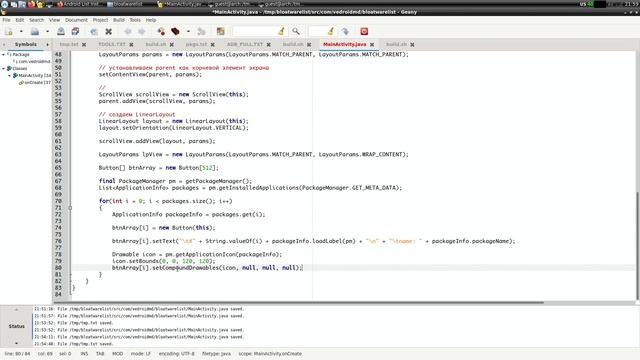This screenshot has width=640, height=360.
Task: Close the TOOLS.TXT tab with its X
Action: point(131,44)
